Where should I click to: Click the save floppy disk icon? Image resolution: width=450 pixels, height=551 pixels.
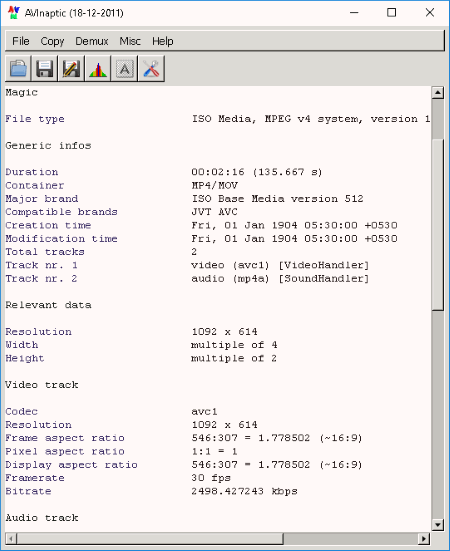click(45, 69)
